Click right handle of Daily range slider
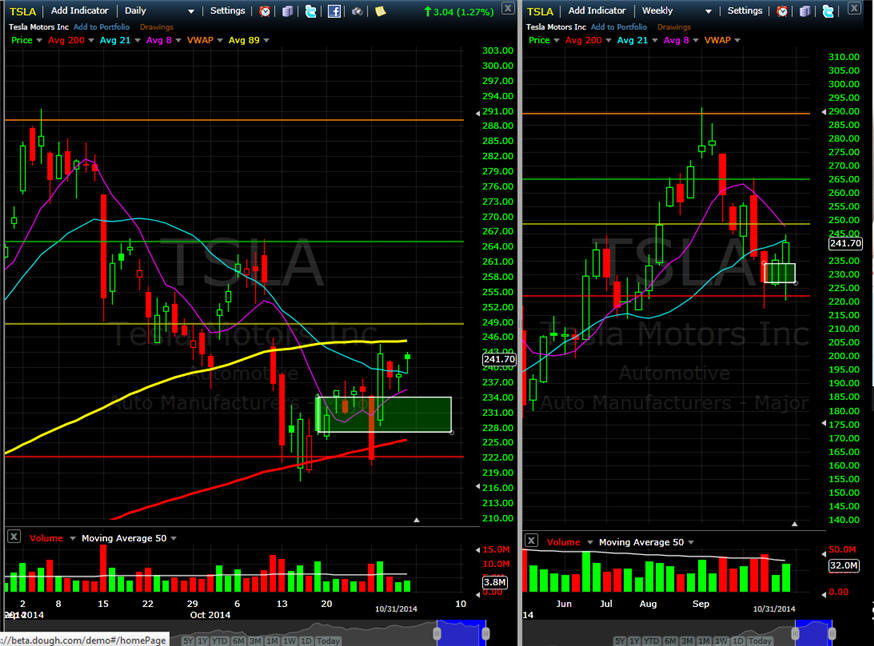 click(485, 633)
